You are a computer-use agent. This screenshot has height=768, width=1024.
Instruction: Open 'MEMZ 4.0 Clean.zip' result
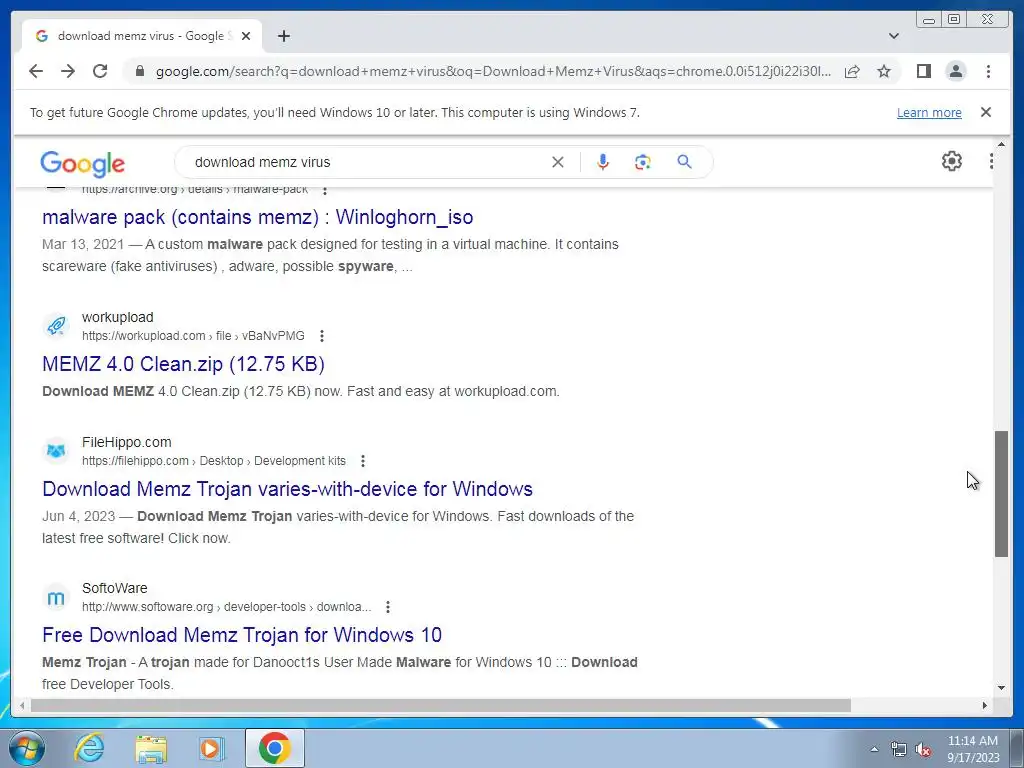tap(183, 364)
